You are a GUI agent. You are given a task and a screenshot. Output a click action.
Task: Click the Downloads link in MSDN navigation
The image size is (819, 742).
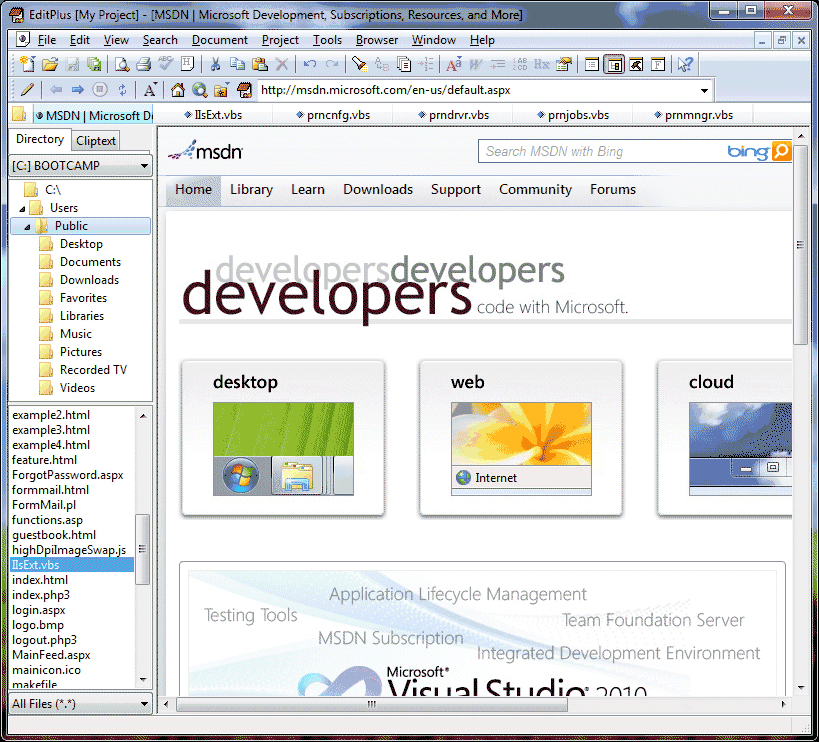[x=377, y=189]
